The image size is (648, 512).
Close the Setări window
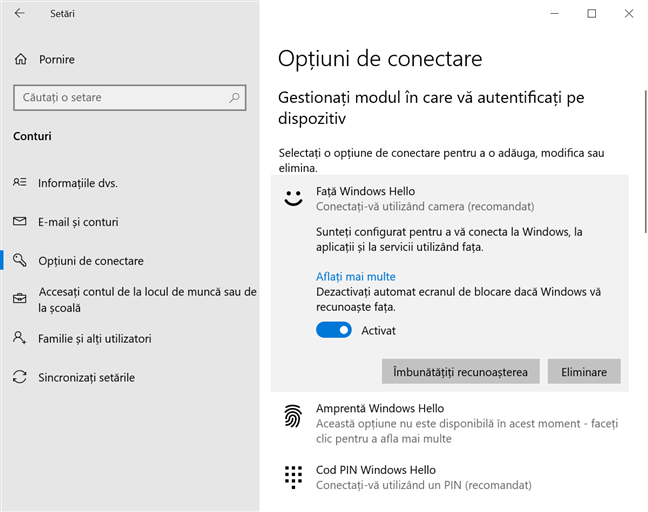(x=629, y=14)
